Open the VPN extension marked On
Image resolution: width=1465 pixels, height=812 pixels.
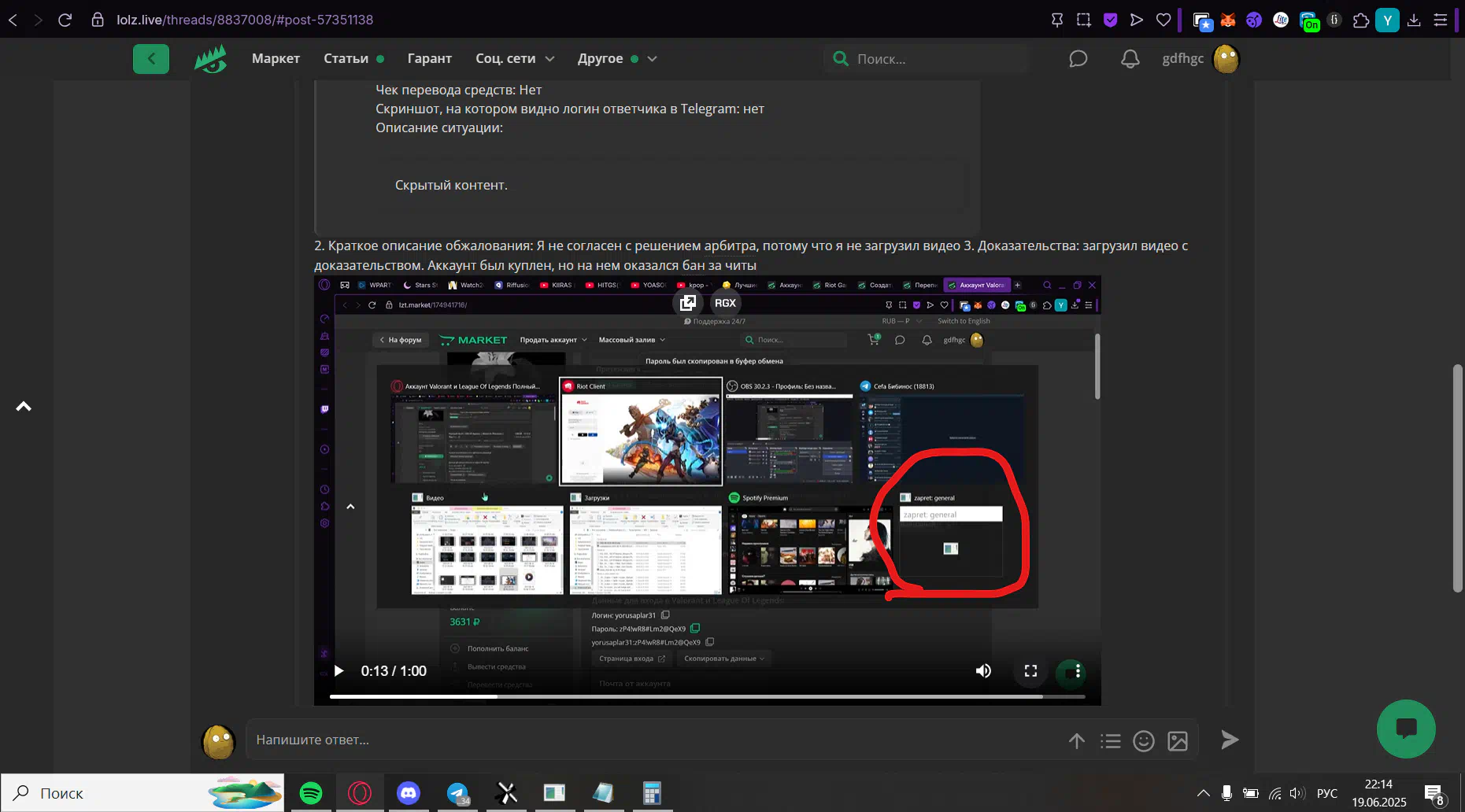(x=1309, y=22)
